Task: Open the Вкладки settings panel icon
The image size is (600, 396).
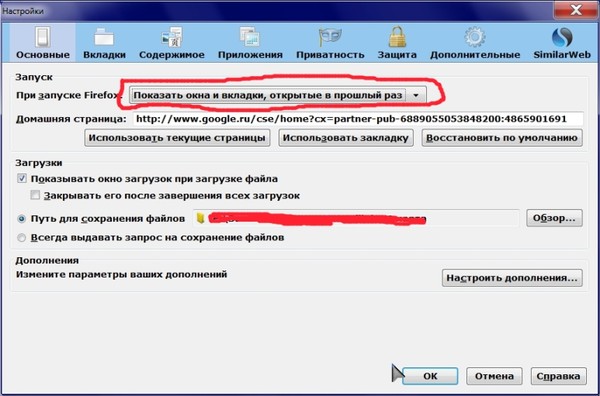Action: (104, 37)
